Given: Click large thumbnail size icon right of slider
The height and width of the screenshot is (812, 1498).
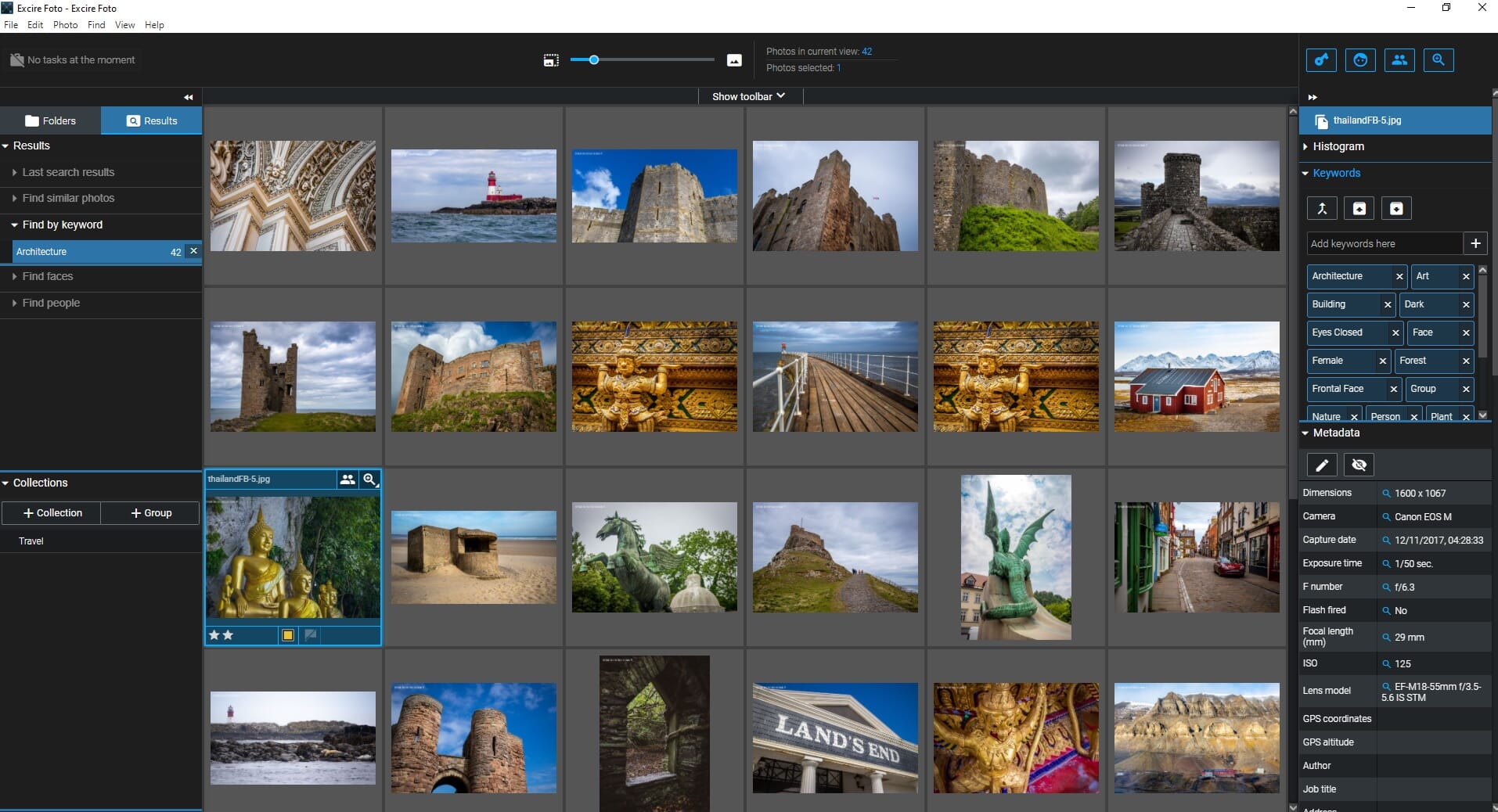Looking at the screenshot, I should [734, 60].
